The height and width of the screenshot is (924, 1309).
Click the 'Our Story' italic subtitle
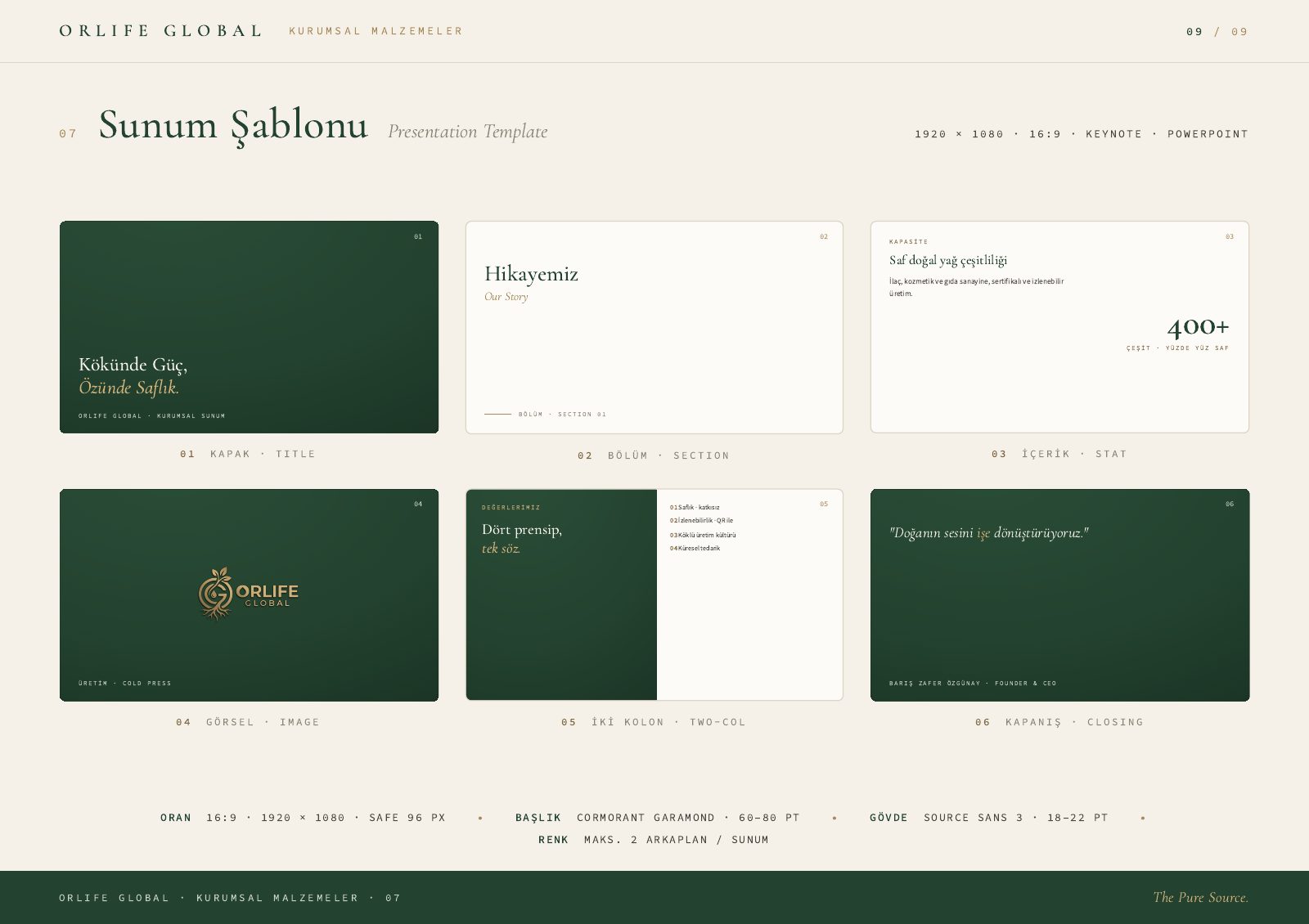(x=506, y=297)
